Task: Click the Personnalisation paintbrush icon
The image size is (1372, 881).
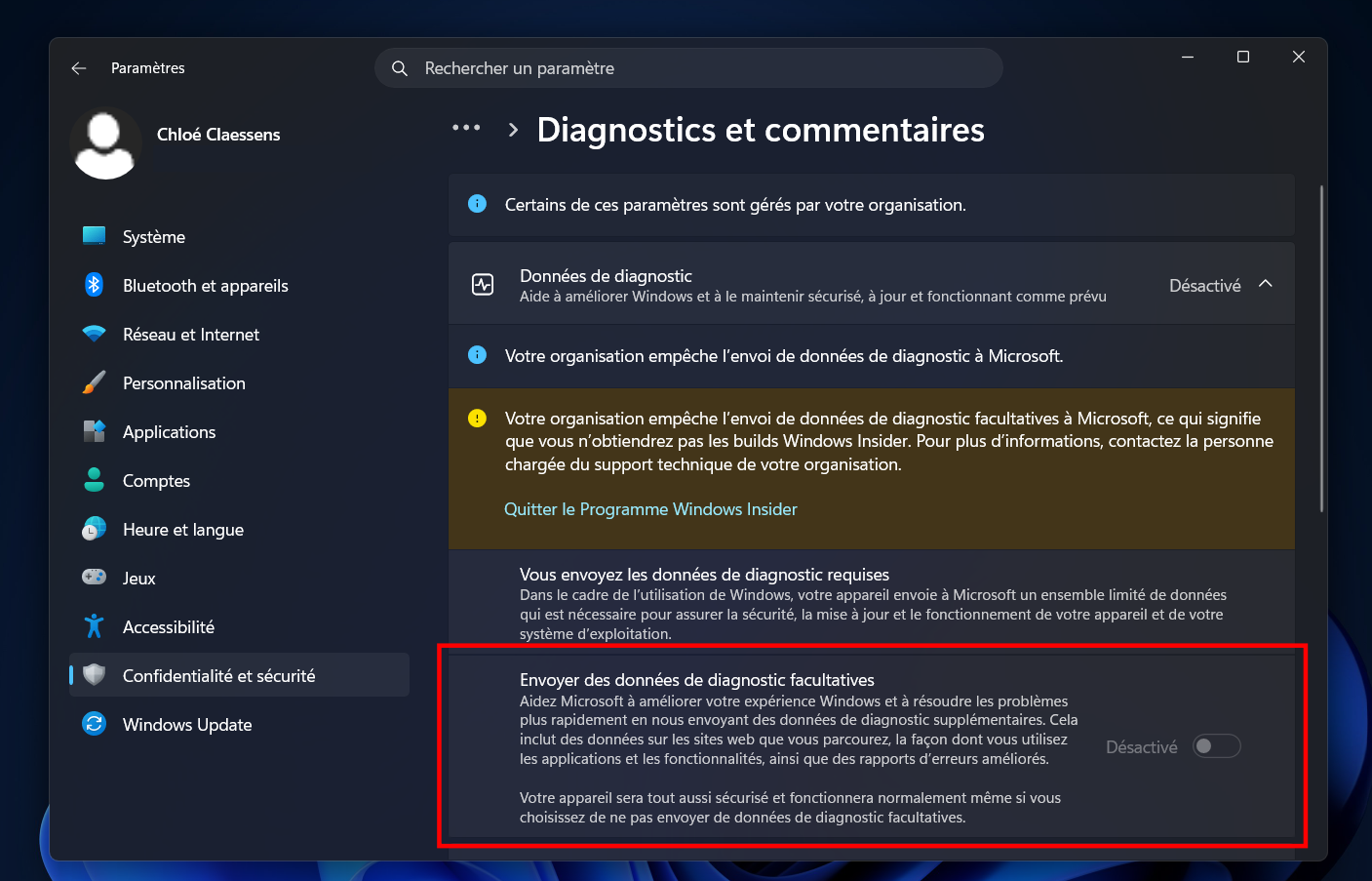Action: (x=94, y=382)
